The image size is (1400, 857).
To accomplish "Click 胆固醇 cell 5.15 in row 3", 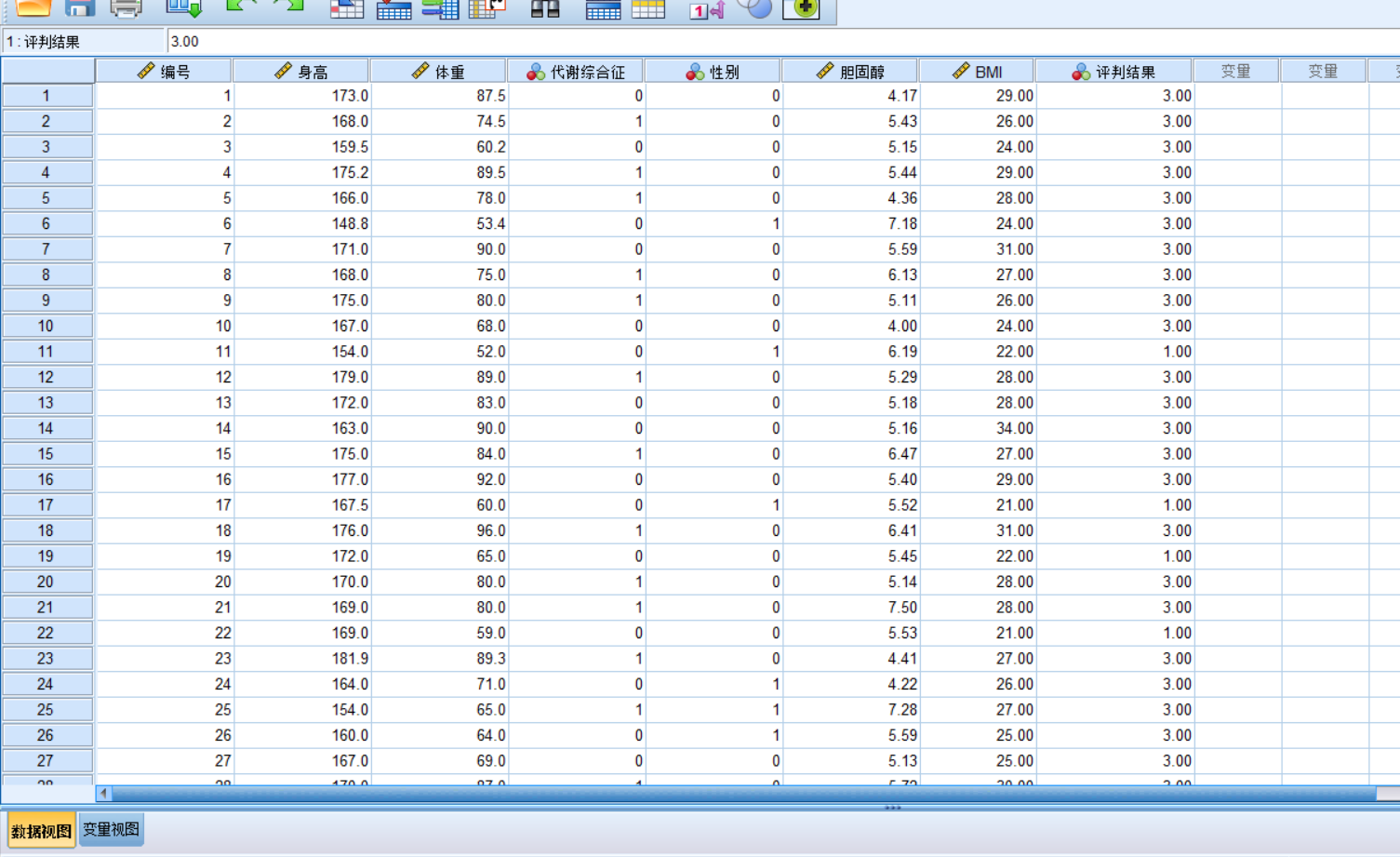I will 851,147.
